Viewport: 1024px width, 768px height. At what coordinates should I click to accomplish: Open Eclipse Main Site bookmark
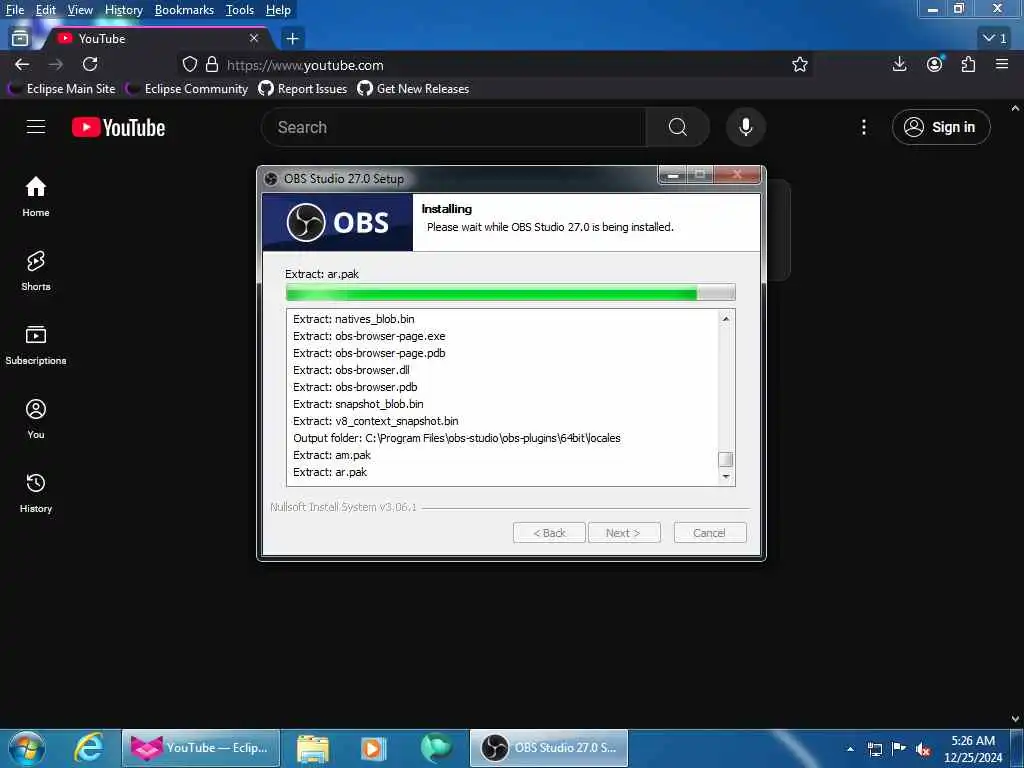coord(61,89)
